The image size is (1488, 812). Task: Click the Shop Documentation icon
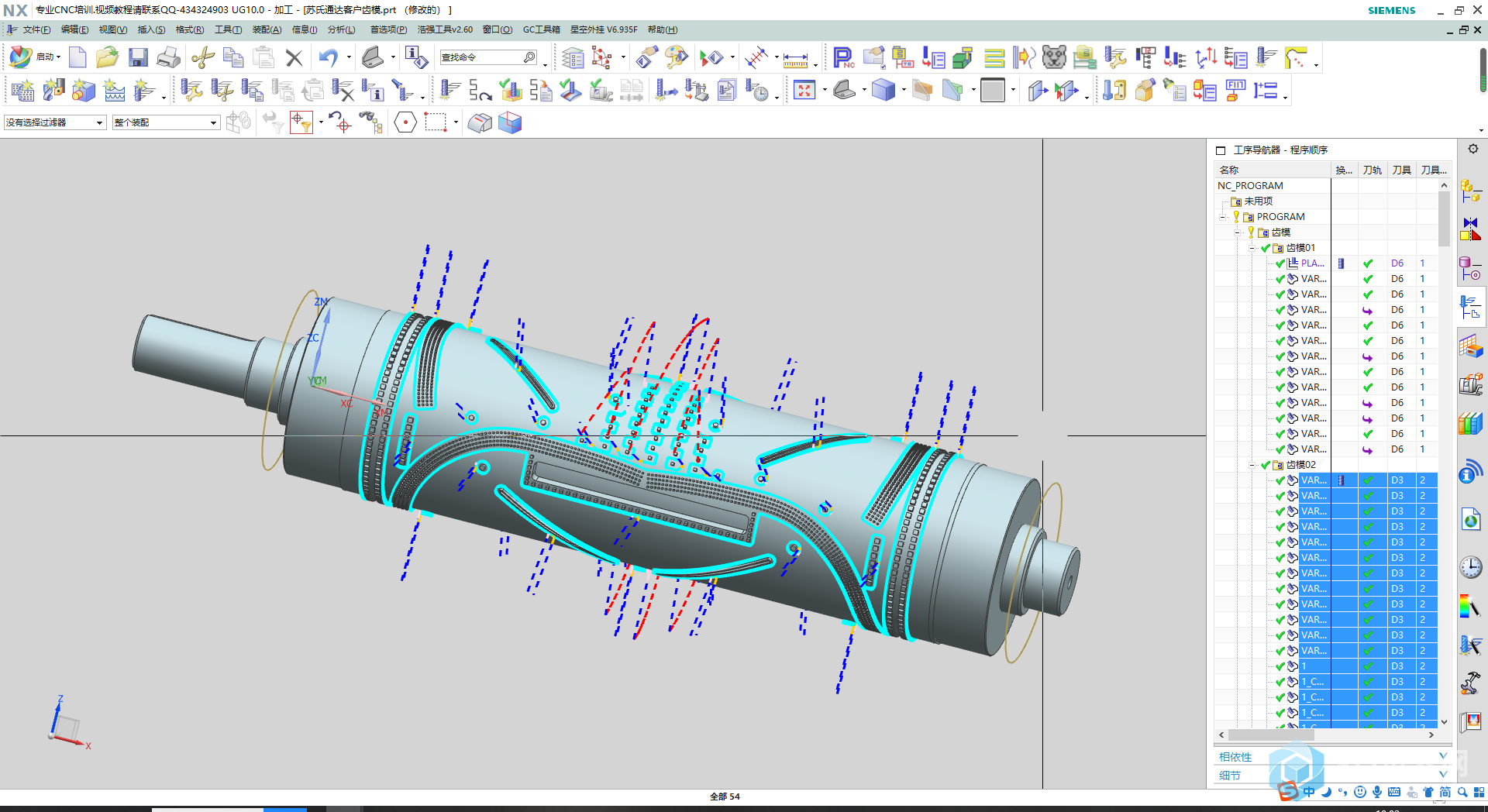point(727,91)
